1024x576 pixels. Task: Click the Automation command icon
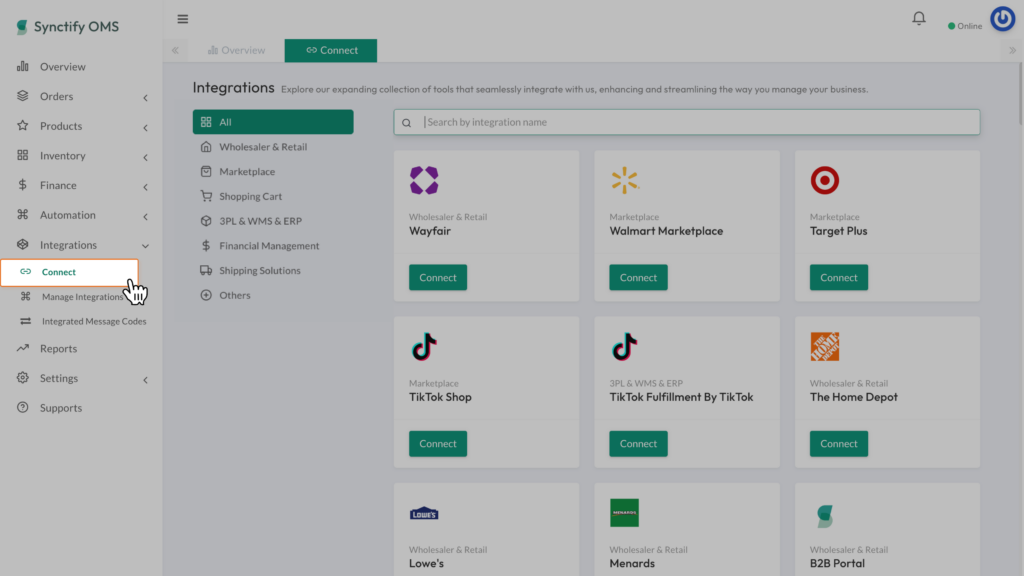(x=23, y=214)
